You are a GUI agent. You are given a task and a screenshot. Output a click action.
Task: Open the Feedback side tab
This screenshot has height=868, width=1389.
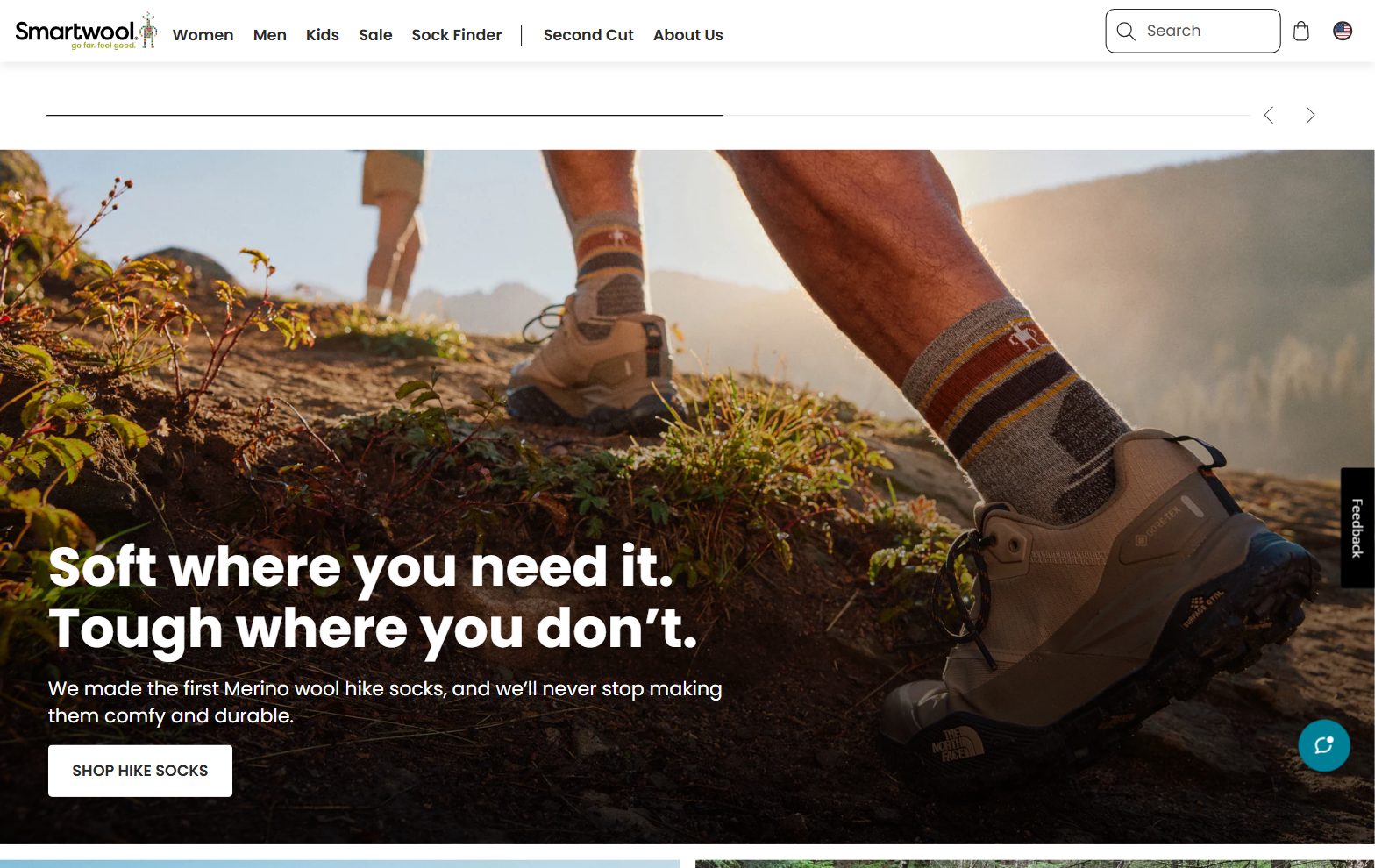tap(1357, 528)
